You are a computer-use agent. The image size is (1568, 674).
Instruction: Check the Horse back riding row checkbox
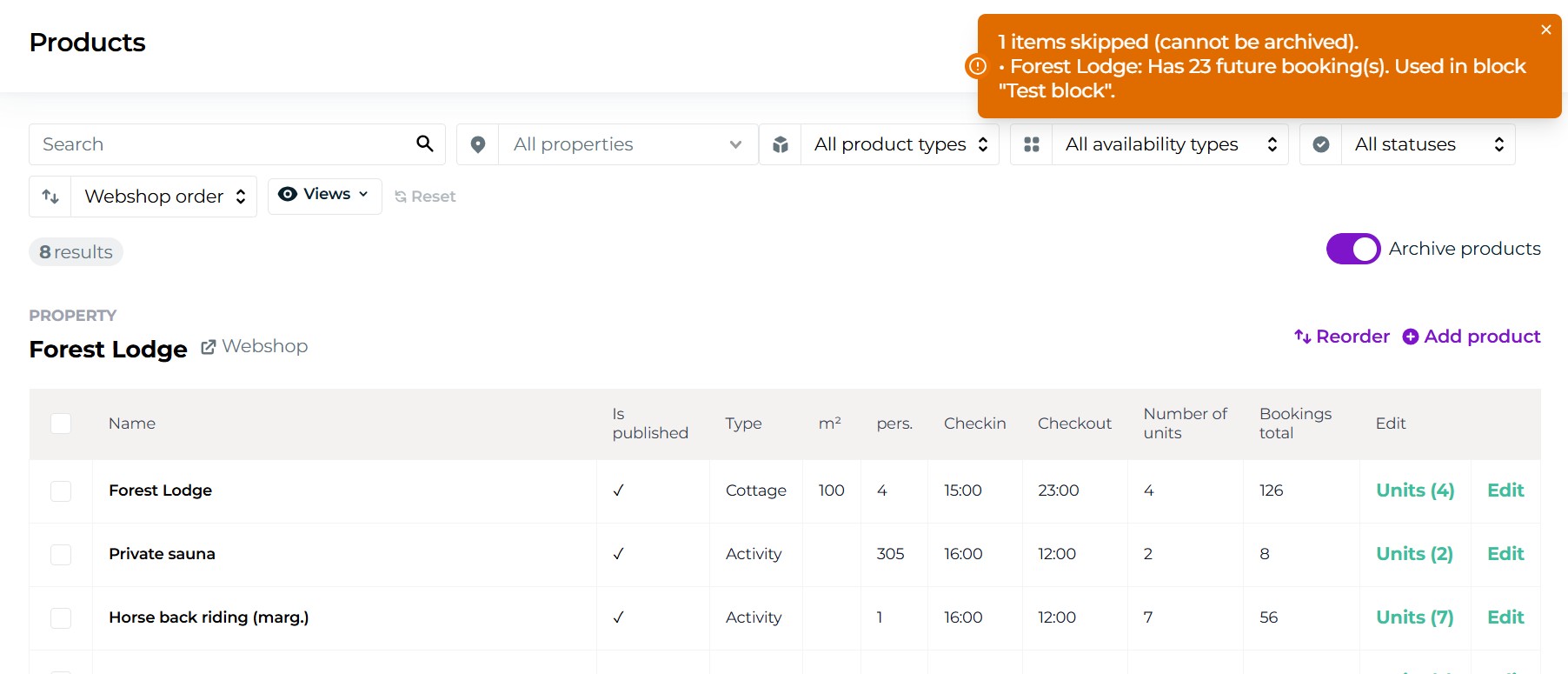click(61, 618)
